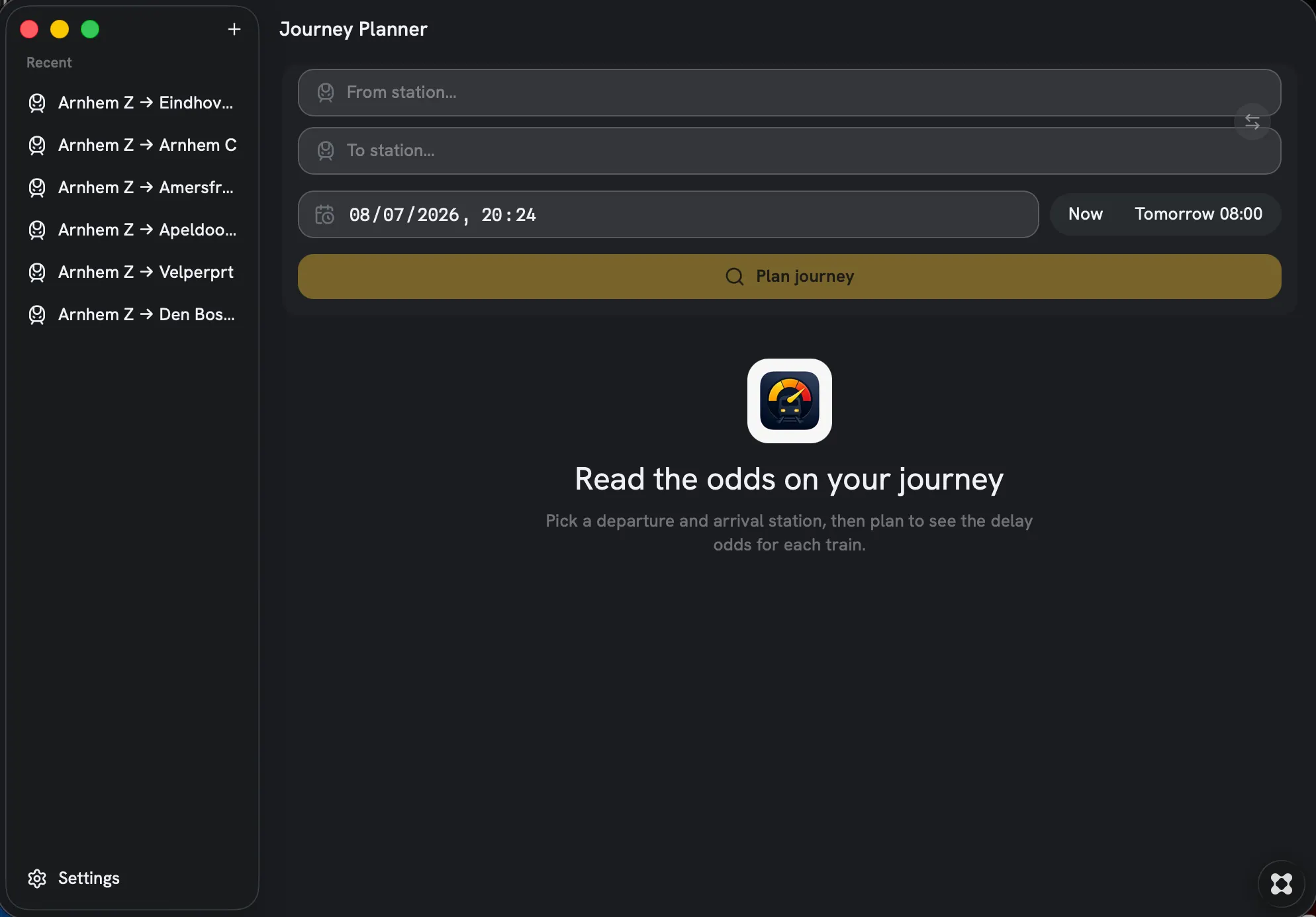This screenshot has width=1316, height=917.
Task: Click the train icon in To station field
Action: 325,151
